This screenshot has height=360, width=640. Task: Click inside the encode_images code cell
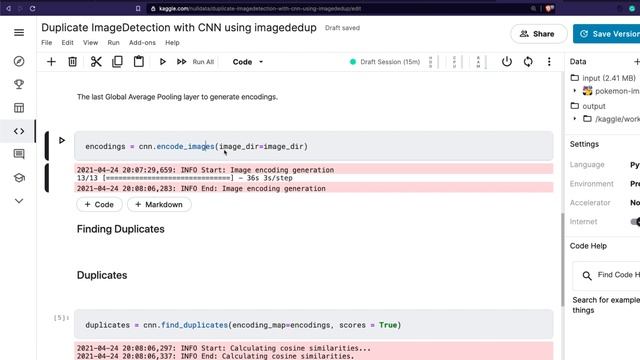coord(313,146)
